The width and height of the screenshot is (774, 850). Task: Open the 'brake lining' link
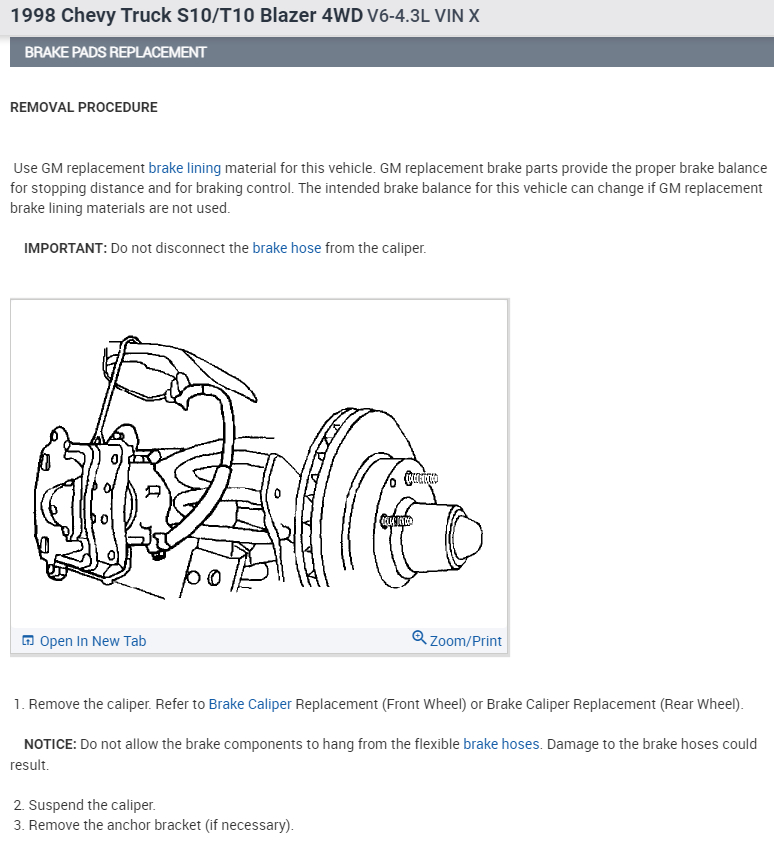pyautogui.click(x=185, y=168)
